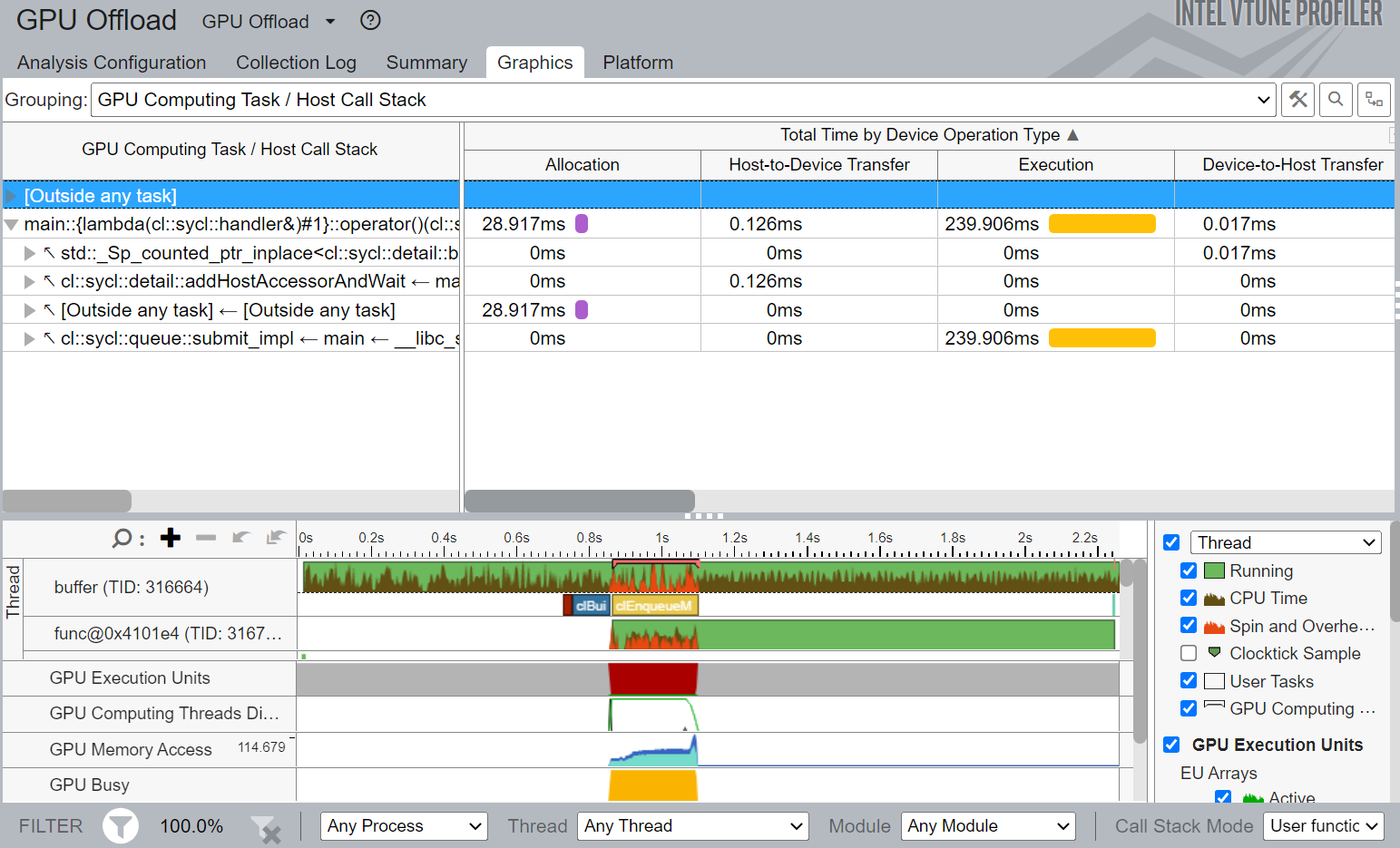Viewport: 1400px width, 848px height.
Task: Click the clEnqueueM task on timeline
Action: (x=655, y=606)
